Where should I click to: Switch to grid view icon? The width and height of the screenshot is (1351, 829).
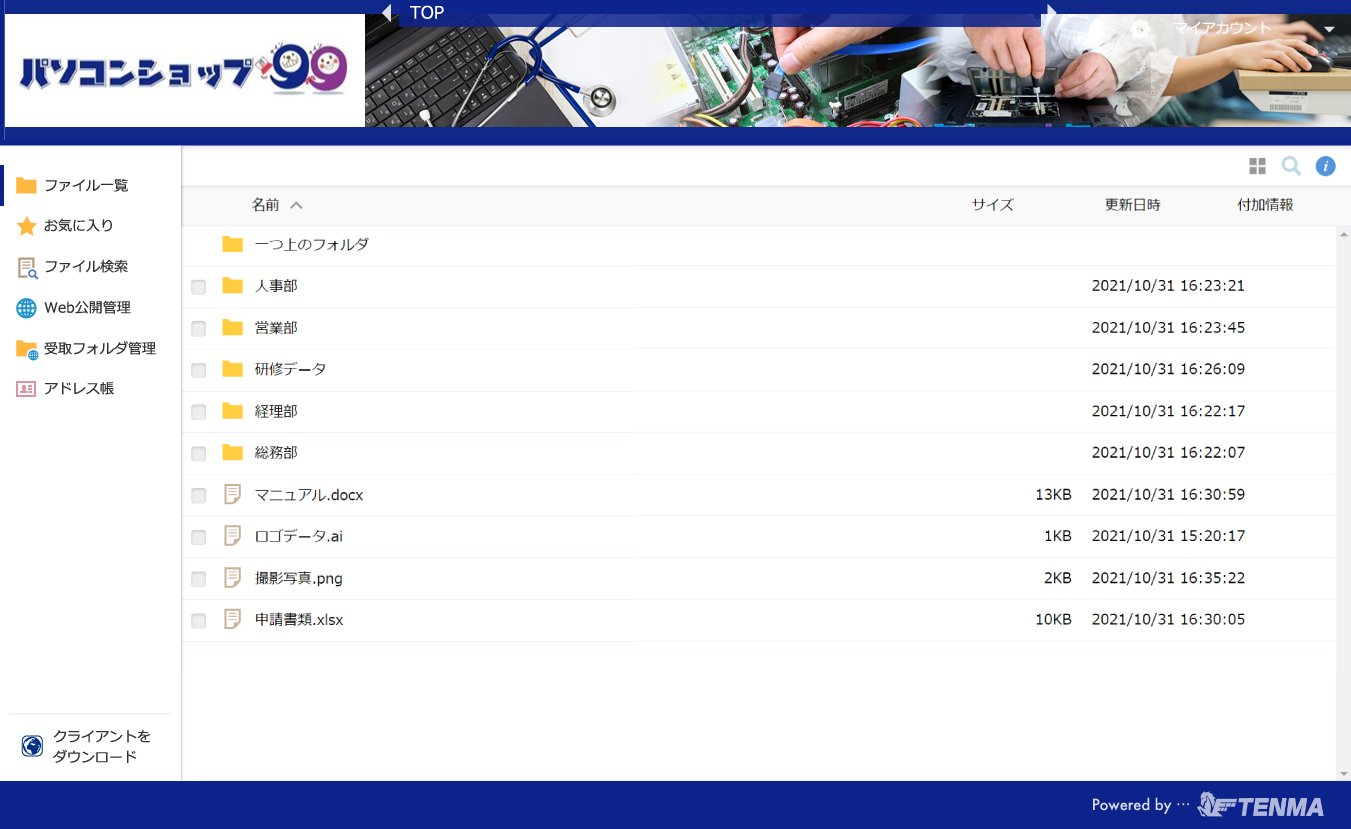[1257, 166]
